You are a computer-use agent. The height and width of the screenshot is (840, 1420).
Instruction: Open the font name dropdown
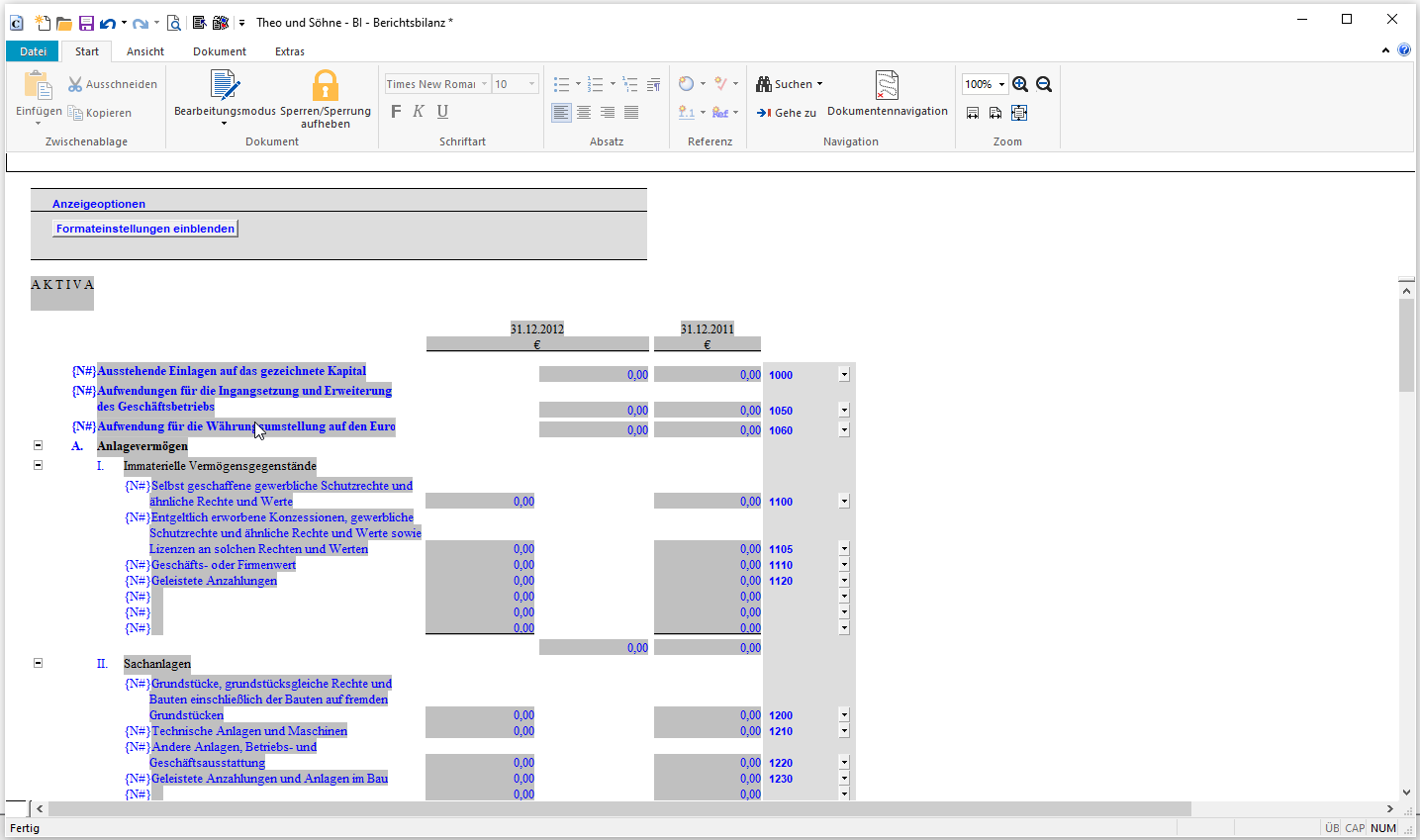tap(485, 84)
